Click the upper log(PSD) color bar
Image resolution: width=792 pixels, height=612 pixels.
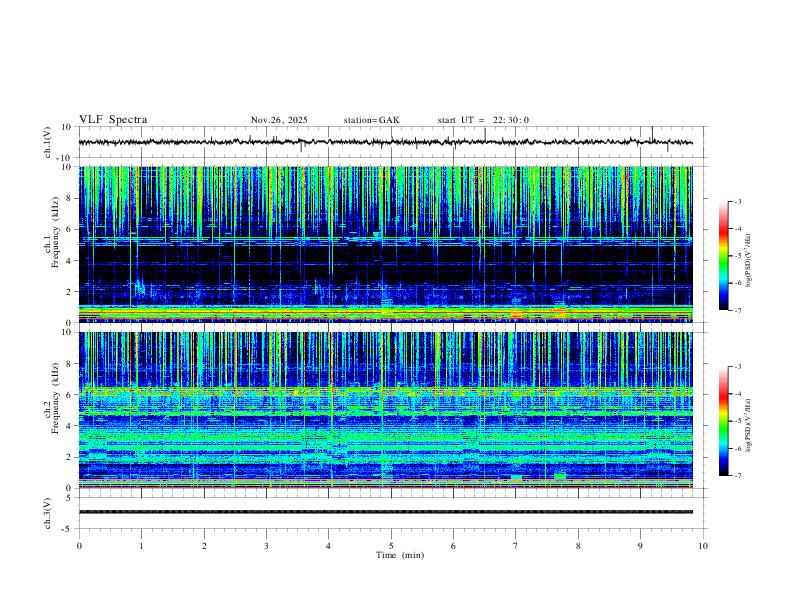pyautogui.click(x=724, y=256)
